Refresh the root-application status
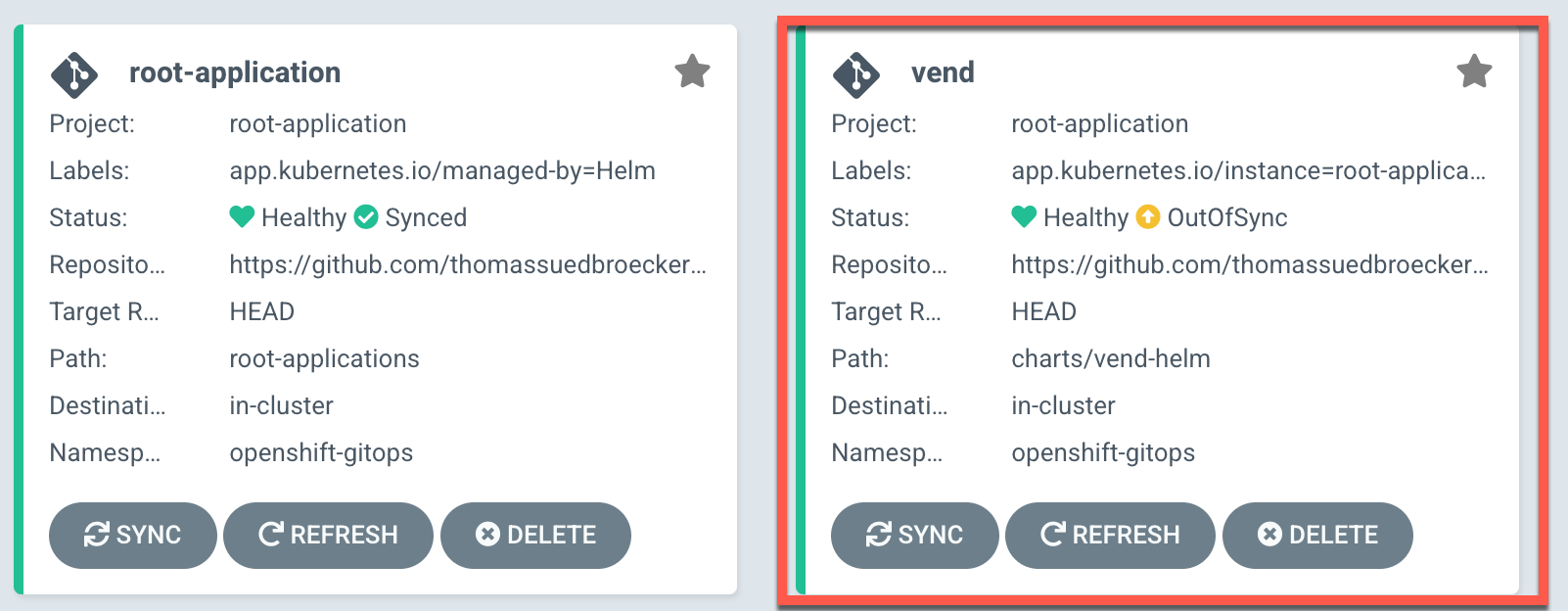 click(x=328, y=535)
